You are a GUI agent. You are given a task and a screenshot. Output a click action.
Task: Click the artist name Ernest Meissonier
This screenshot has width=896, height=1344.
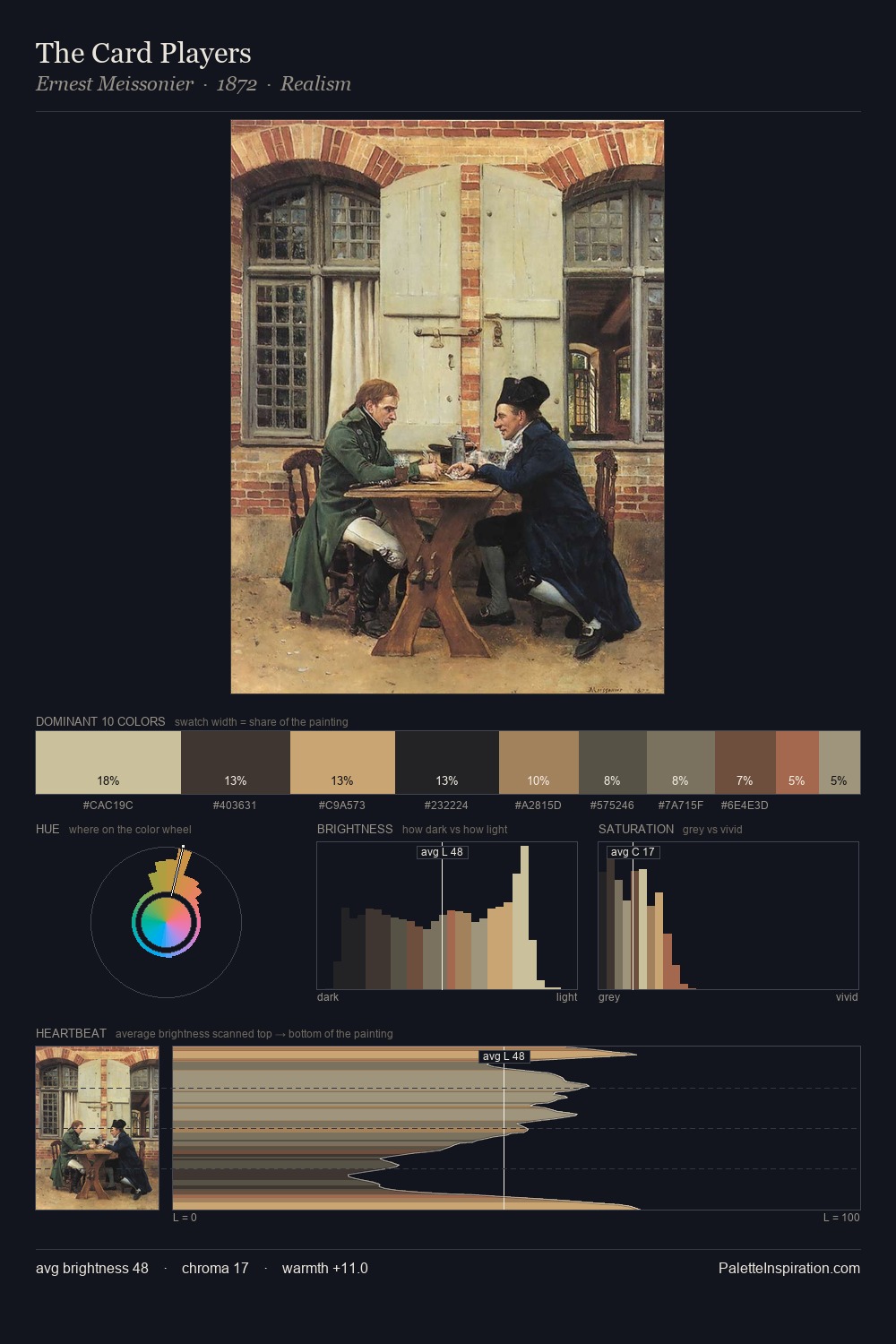coord(115,83)
